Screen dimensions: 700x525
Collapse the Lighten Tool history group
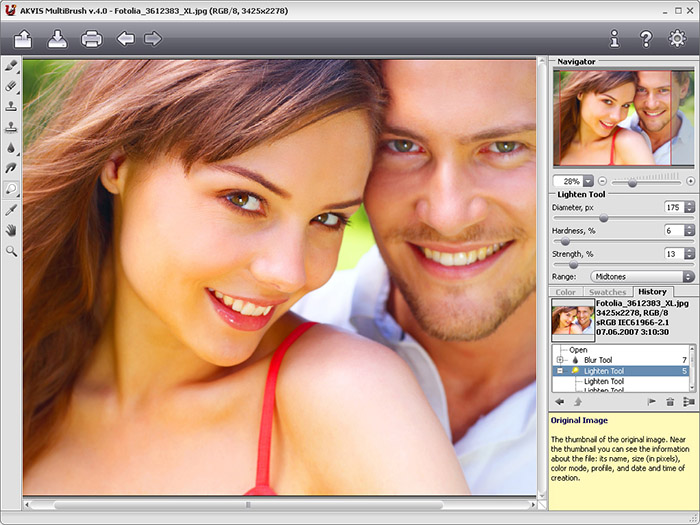click(560, 371)
